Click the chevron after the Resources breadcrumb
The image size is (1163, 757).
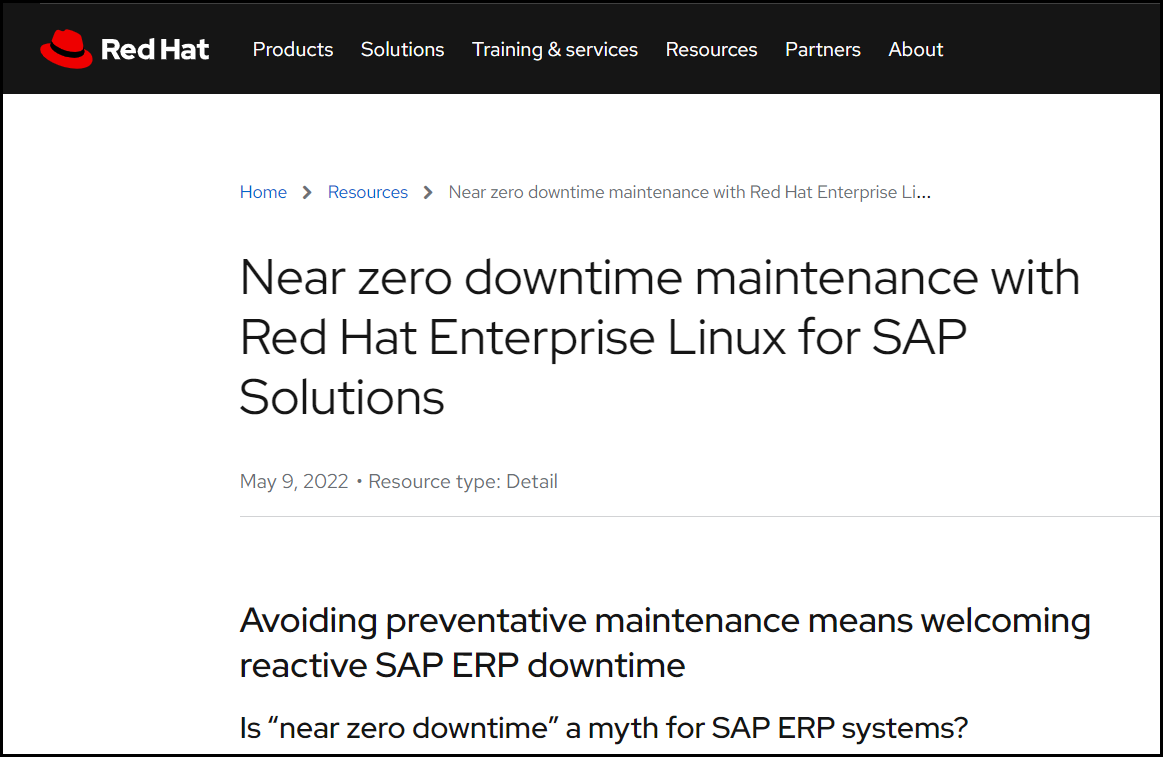(428, 192)
